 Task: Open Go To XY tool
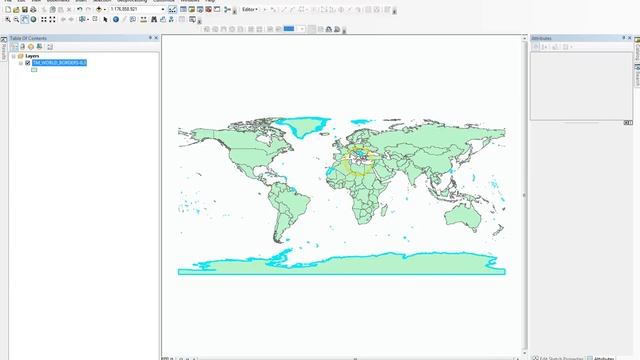(x=171, y=19)
